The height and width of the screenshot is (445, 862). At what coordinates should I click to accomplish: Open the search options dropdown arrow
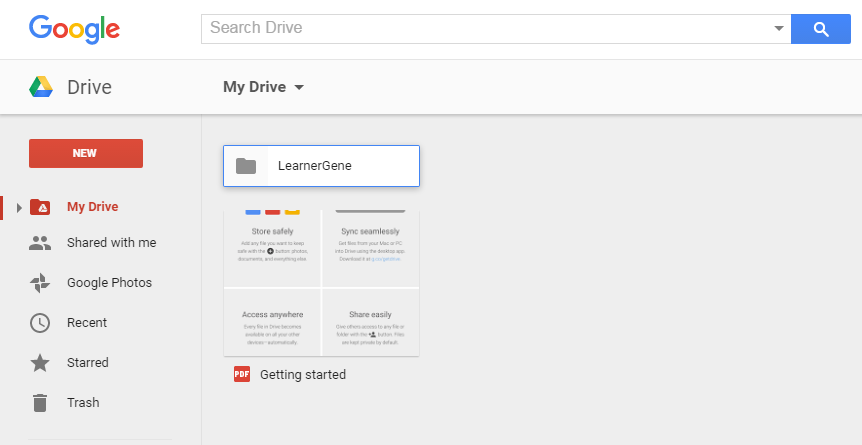pos(778,29)
